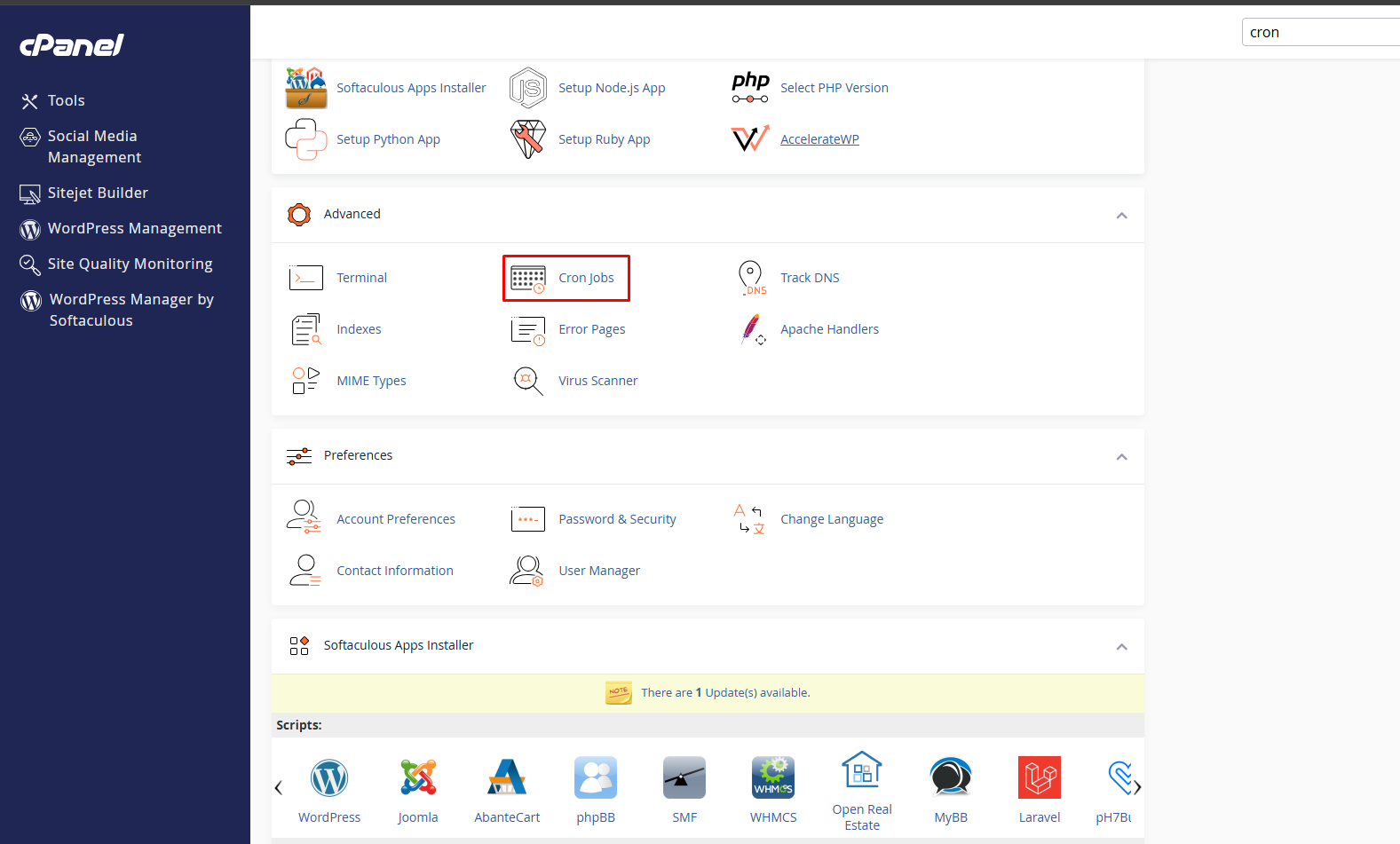The image size is (1400, 844).
Task: Click the MyBB script icon
Action: click(x=951, y=778)
